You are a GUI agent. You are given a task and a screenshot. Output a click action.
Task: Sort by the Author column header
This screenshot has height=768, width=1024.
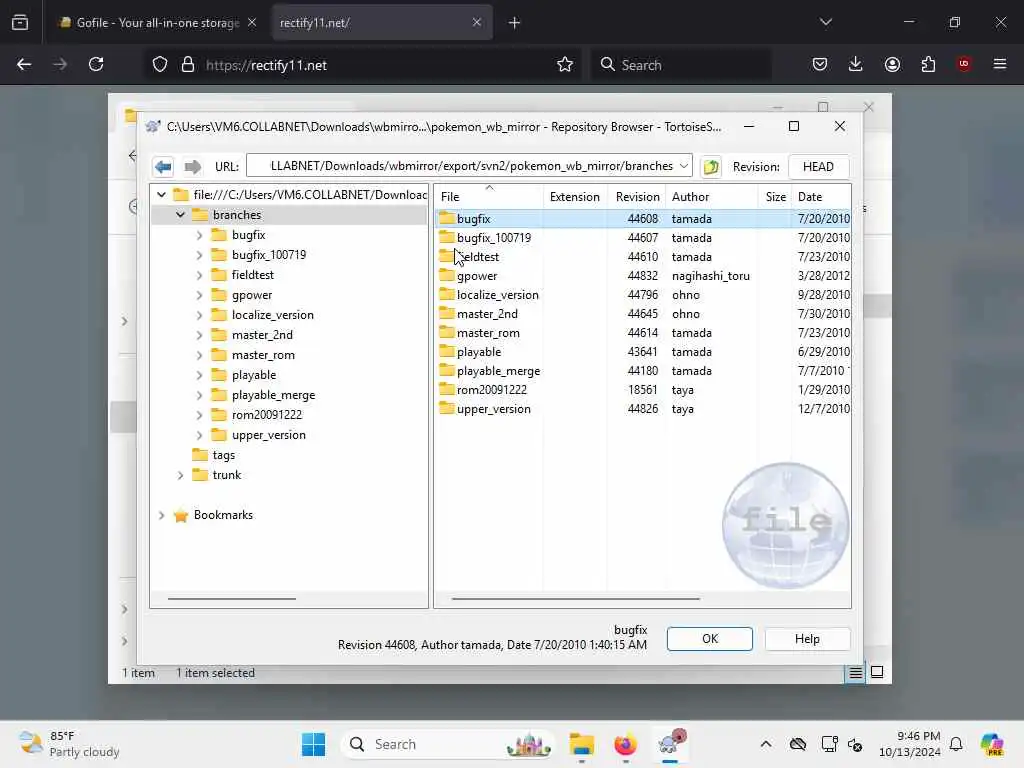711,197
